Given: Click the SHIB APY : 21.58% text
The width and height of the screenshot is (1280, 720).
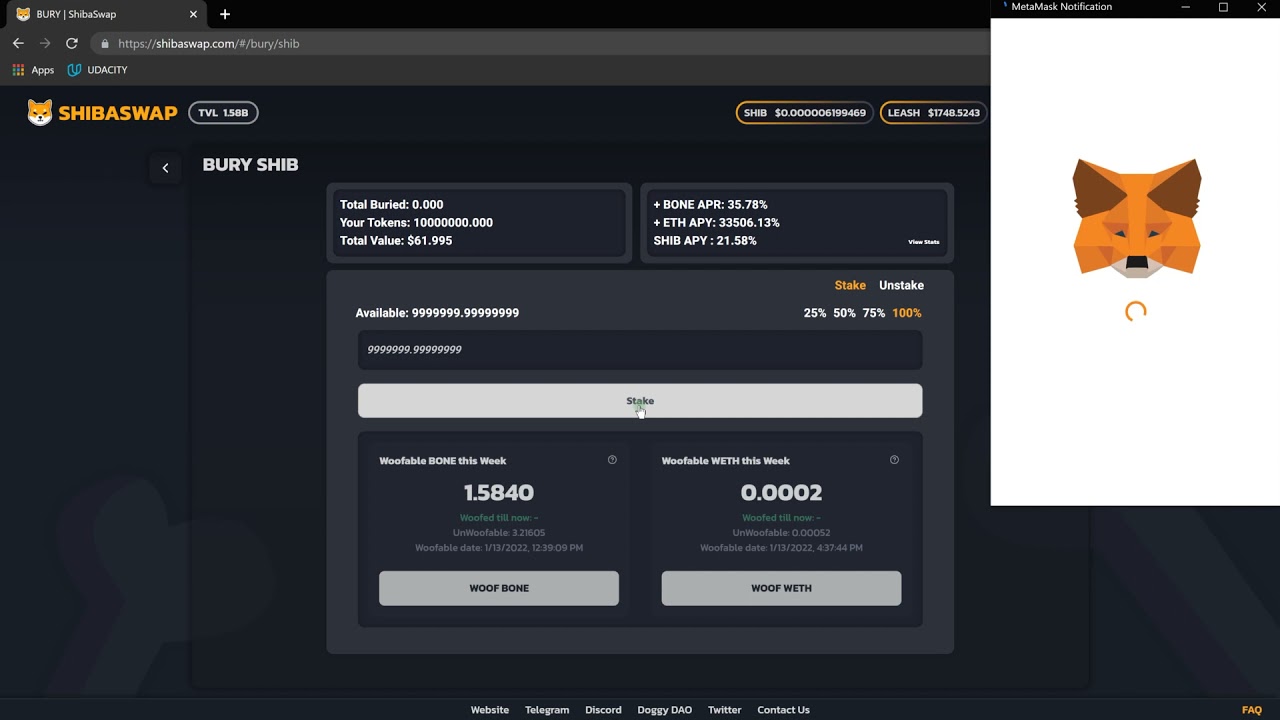Looking at the screenshot, I should tap(705, 241).
